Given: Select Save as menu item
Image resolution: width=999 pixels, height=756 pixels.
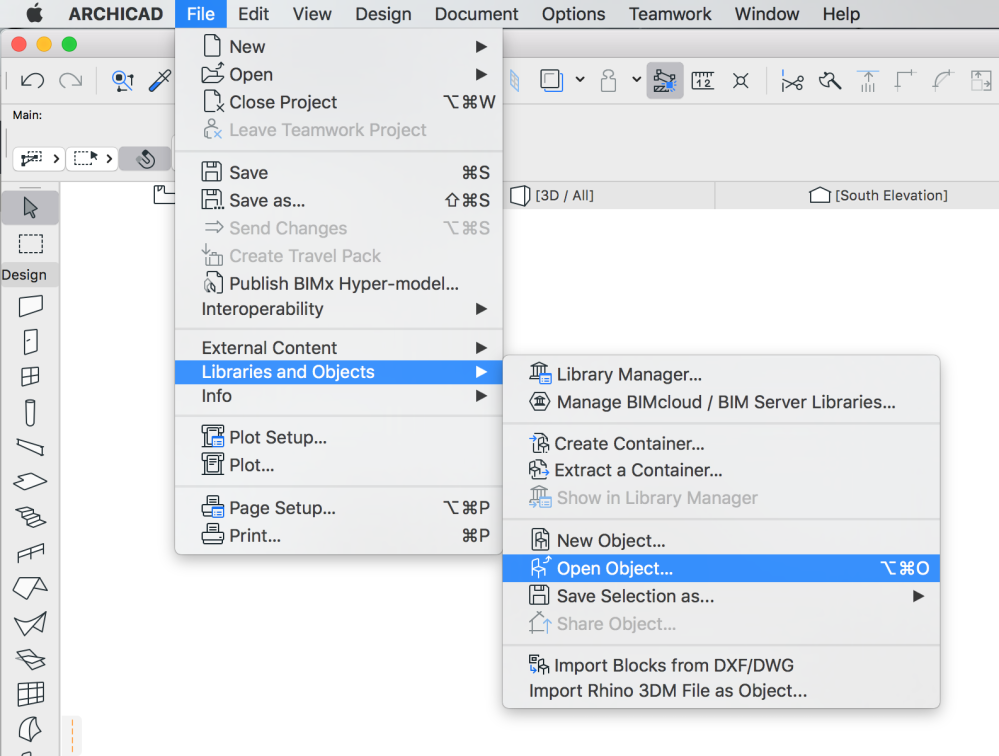Looking at the screenshot, I should coord(339,201).
